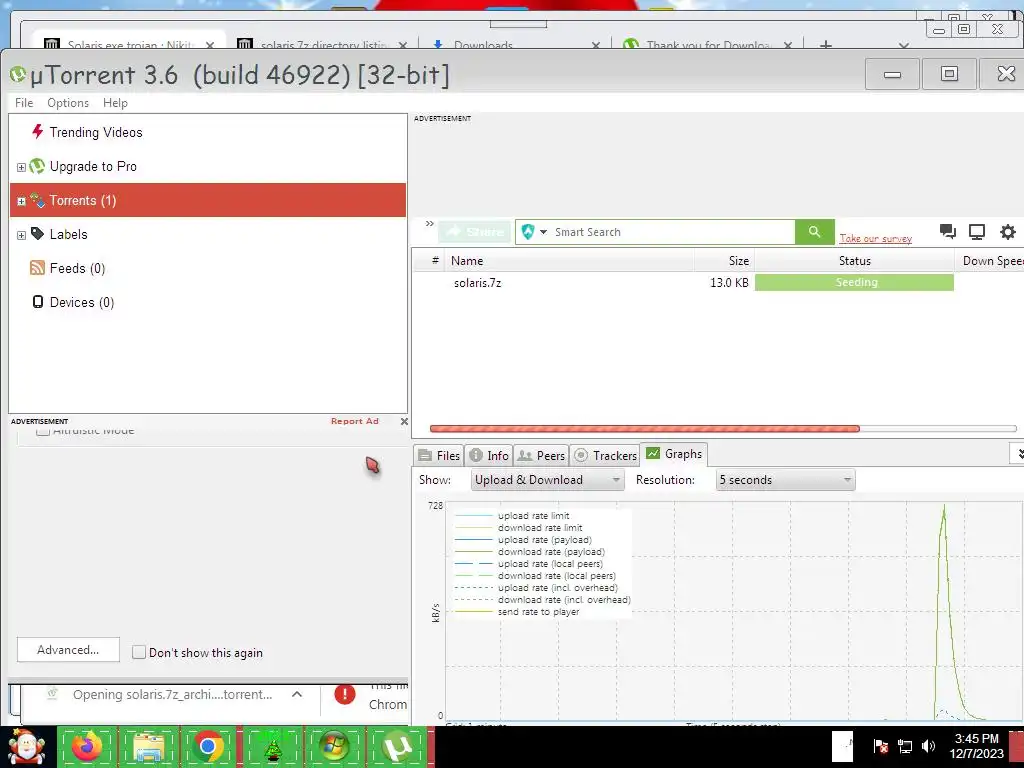Click the Action Center flag tray icon
The height and width of the screenshot is (768, 1024).
880,746
